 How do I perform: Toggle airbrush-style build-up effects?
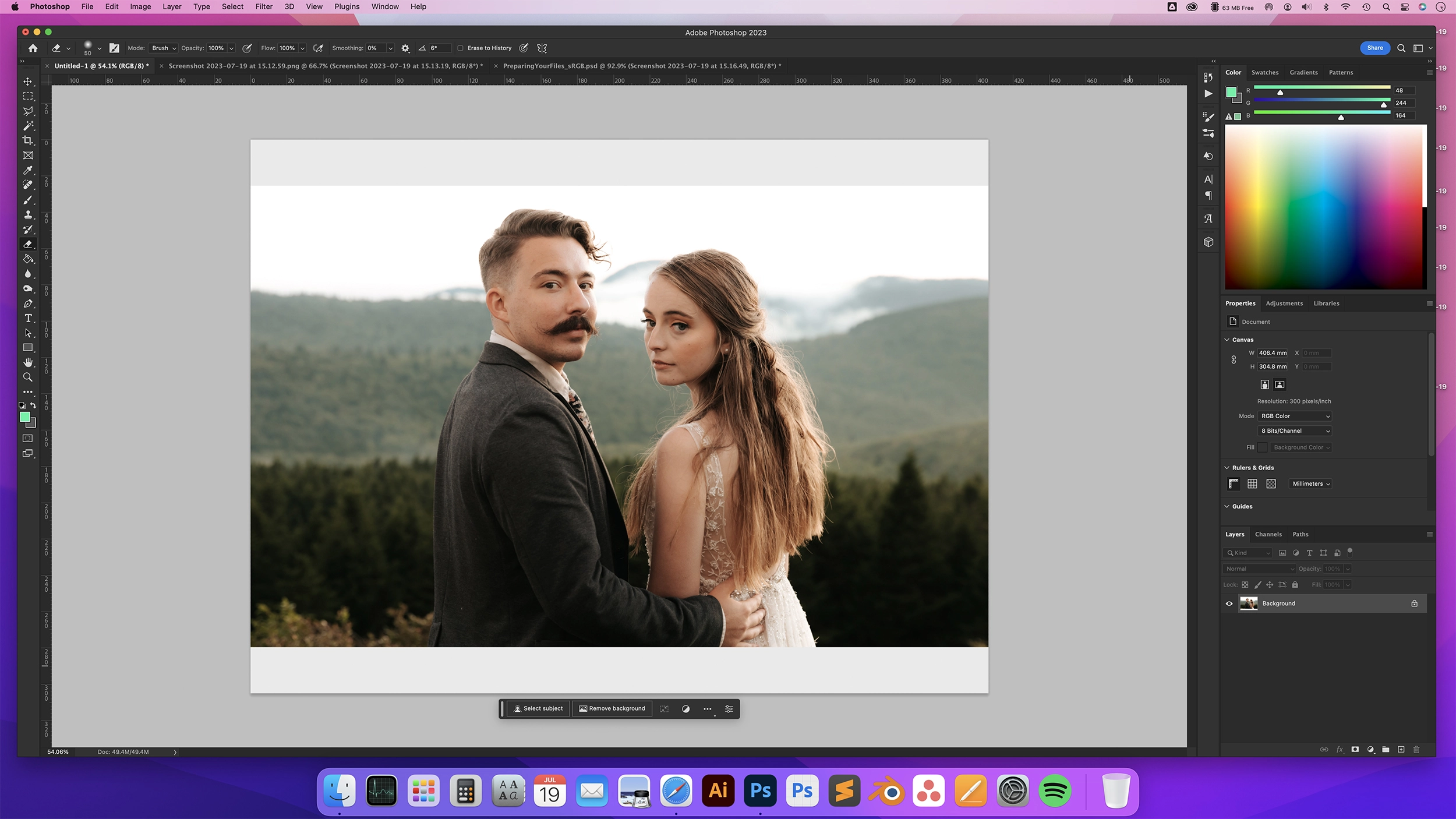tap(318, 48)
